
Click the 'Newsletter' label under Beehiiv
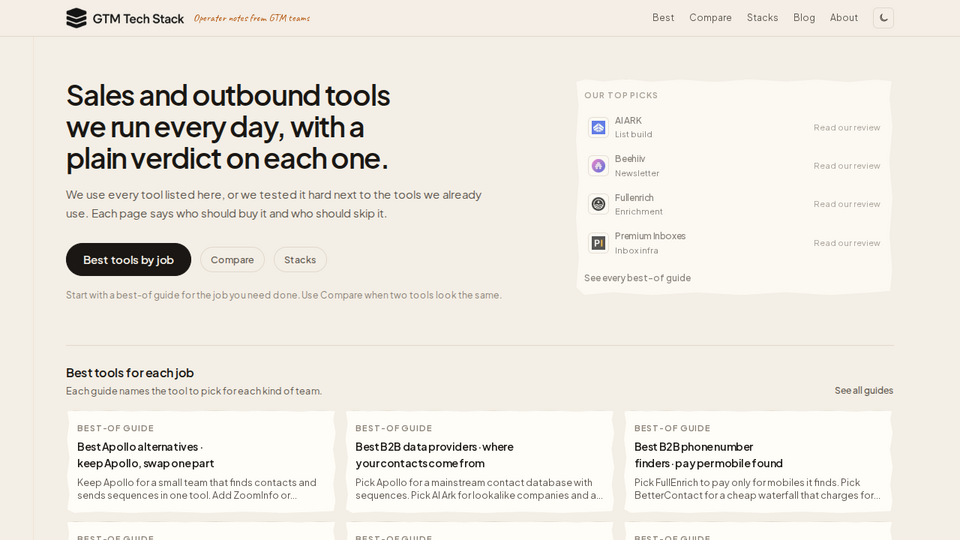[637, 173]
